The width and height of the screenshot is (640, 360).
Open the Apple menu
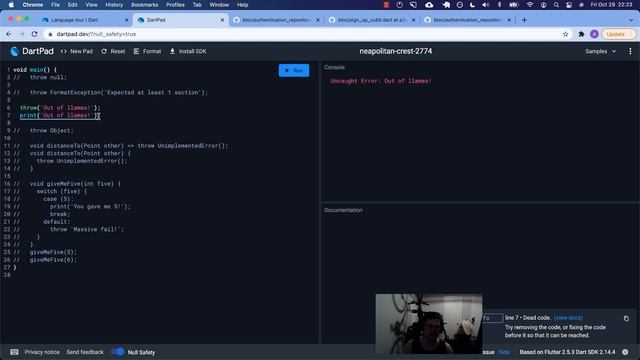(x=11, y=5)
